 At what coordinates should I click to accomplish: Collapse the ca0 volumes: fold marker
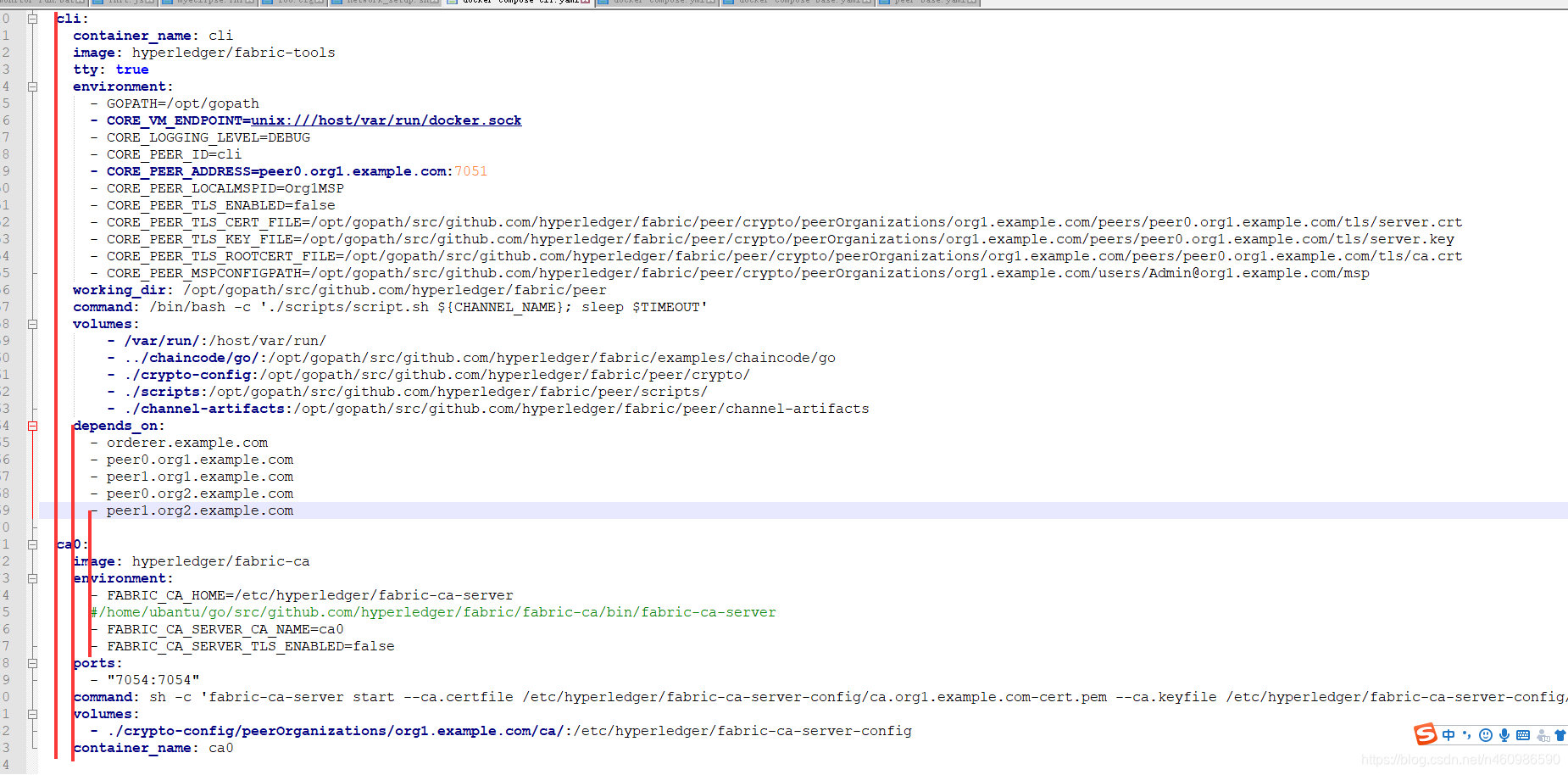[33, 714]
